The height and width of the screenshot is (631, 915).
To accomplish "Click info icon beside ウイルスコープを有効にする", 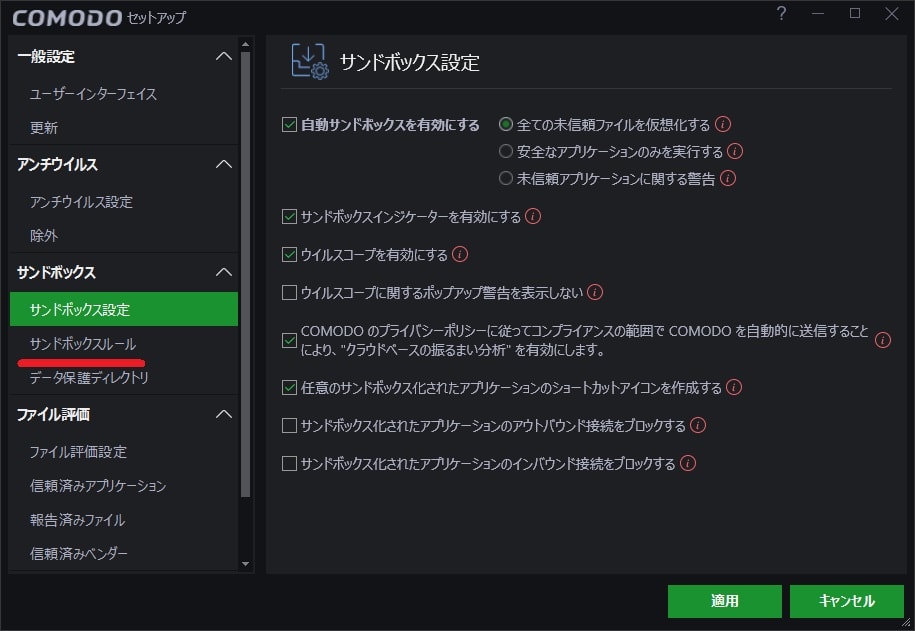I will point(460,254).
